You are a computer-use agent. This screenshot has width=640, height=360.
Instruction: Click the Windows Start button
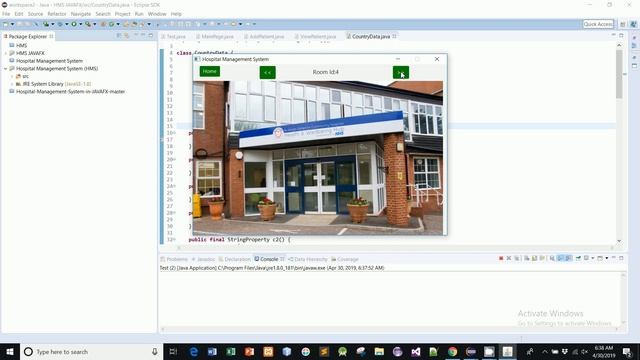coord(10,351)
